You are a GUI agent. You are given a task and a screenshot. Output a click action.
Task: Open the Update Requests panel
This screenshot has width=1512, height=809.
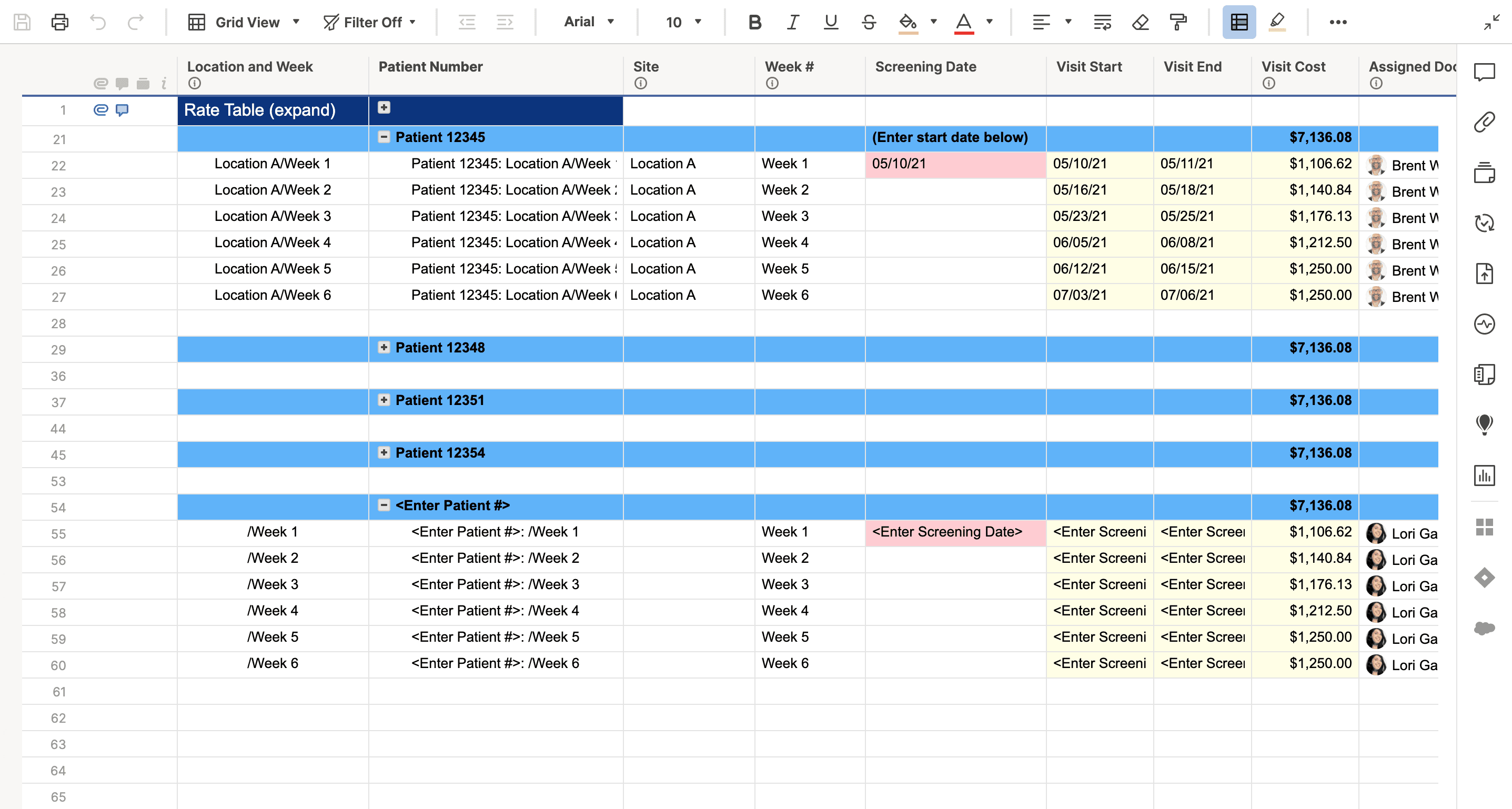coord(1485,223)
